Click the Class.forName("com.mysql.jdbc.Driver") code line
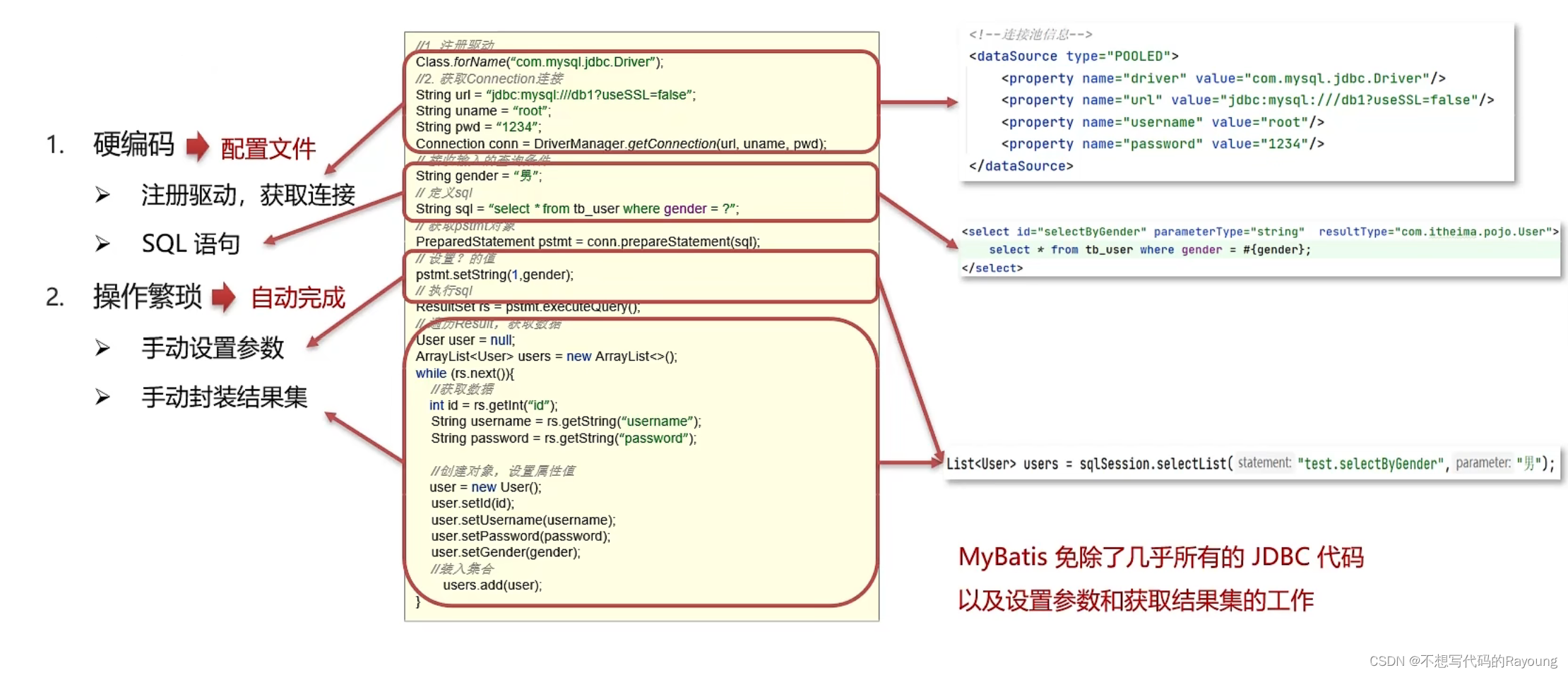 (540, 62)
